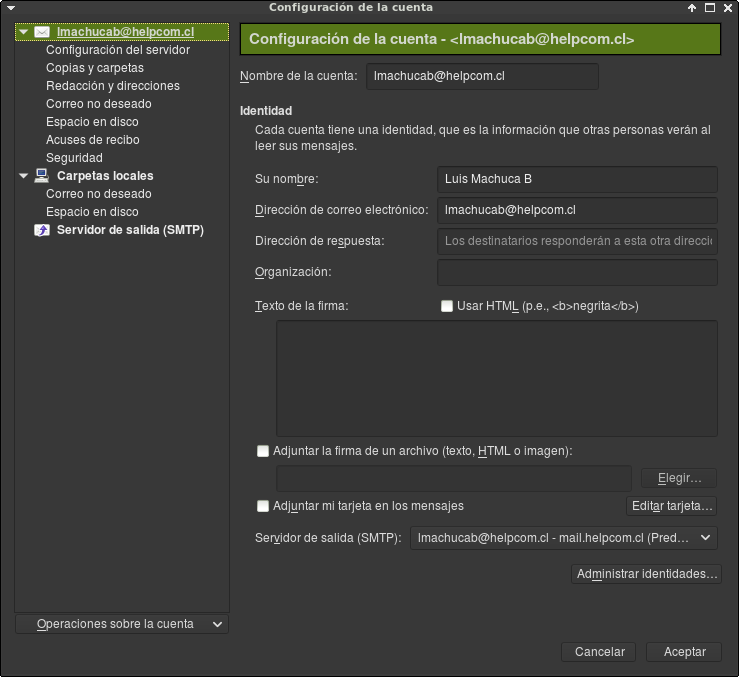Open the Servidor de salida SMTP dropdown

tap(564, 538)
